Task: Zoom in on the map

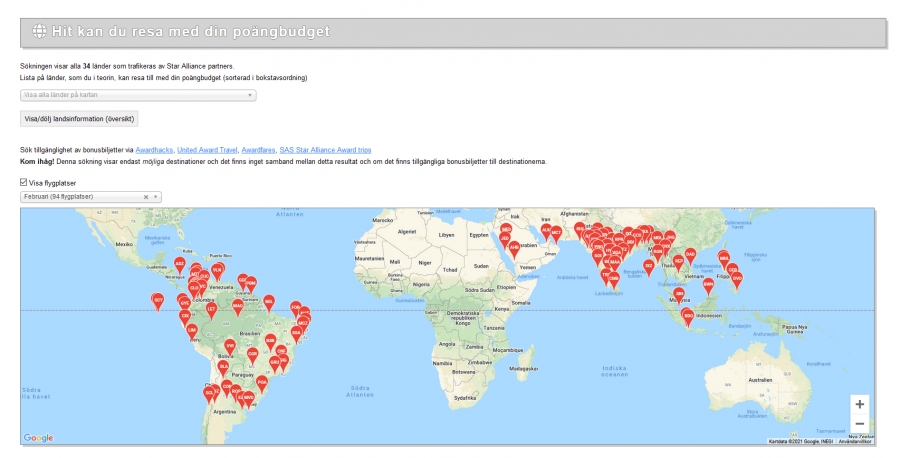Action: point(860,404)
